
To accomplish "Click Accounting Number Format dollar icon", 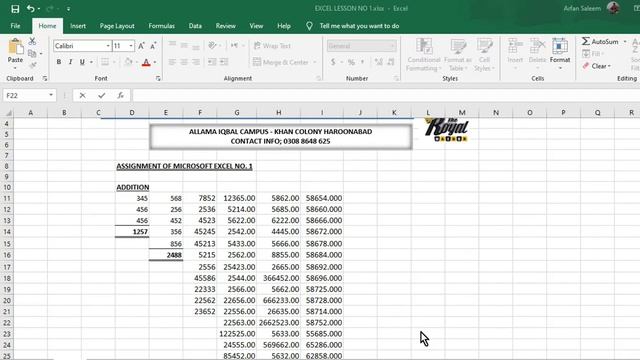I will click(x=333, y=62).
